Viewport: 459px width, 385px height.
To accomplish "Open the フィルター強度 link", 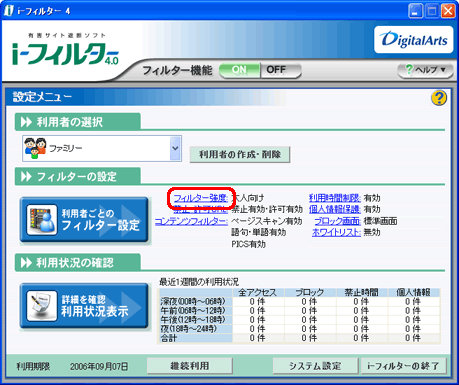I will [x=201, y=198].
